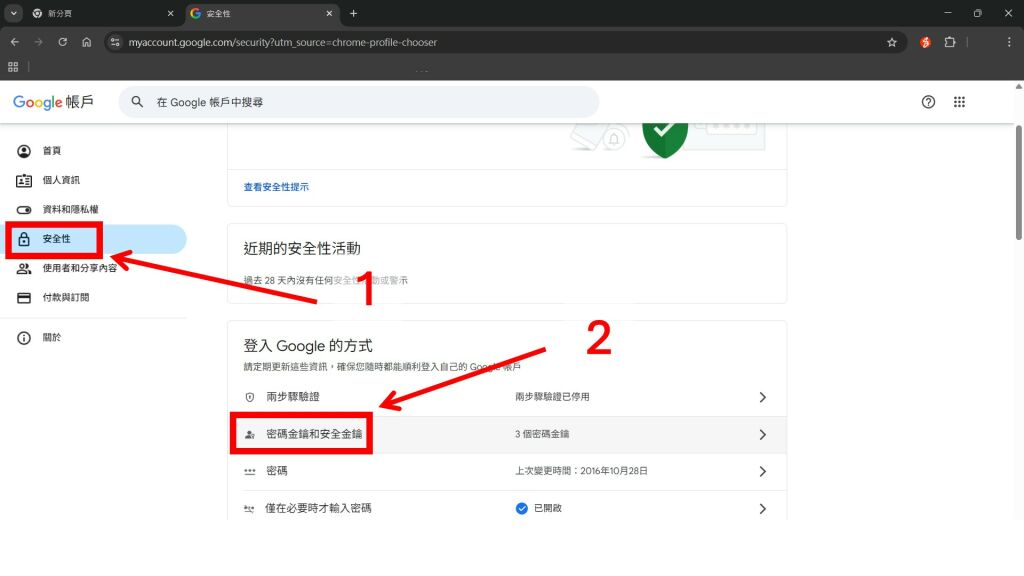Select 首頁 in the sidebar
Viewport: 1024px width, 576px height.
[51, 151]
